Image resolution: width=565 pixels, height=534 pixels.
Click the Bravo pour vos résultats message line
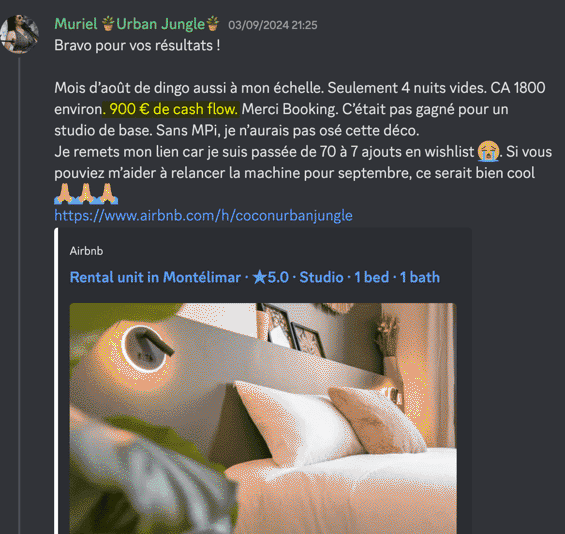[137, 46]
